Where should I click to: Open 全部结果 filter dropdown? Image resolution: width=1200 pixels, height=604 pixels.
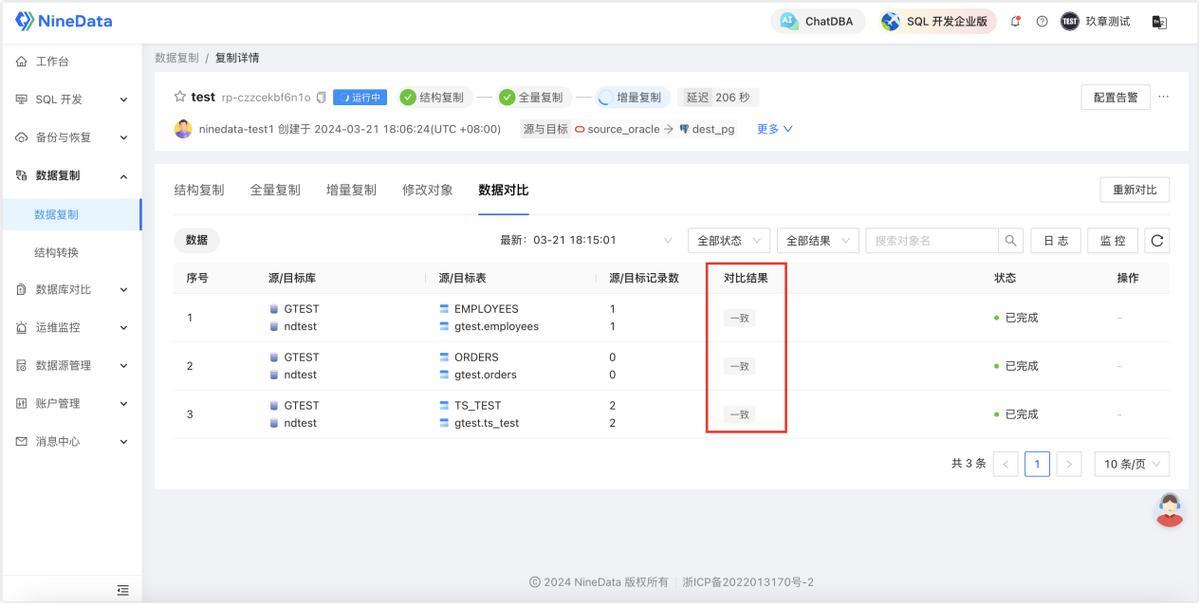point(818,240)
